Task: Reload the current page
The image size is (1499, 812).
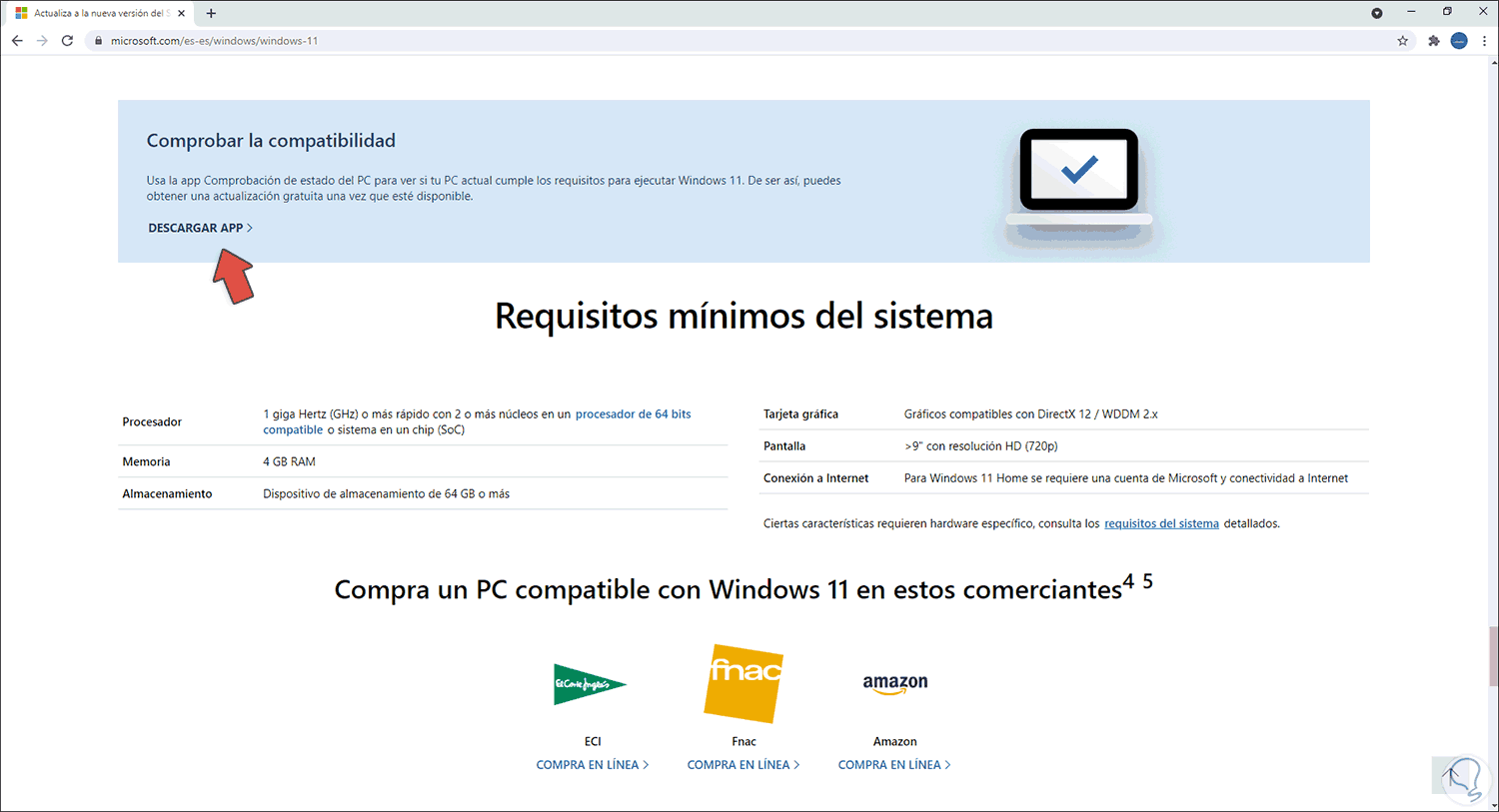Action: tap(67, 41)
